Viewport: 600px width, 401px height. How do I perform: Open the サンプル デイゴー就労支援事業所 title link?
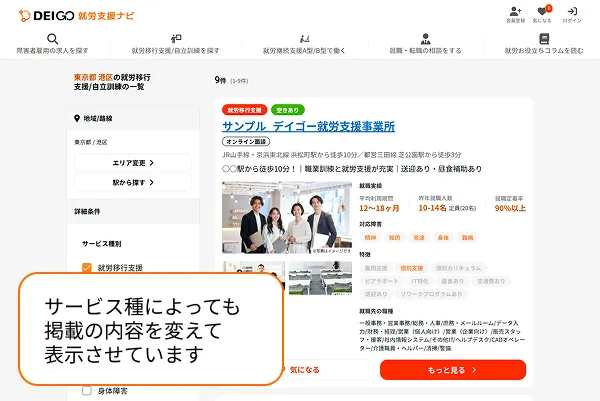(x=308, y=127)
